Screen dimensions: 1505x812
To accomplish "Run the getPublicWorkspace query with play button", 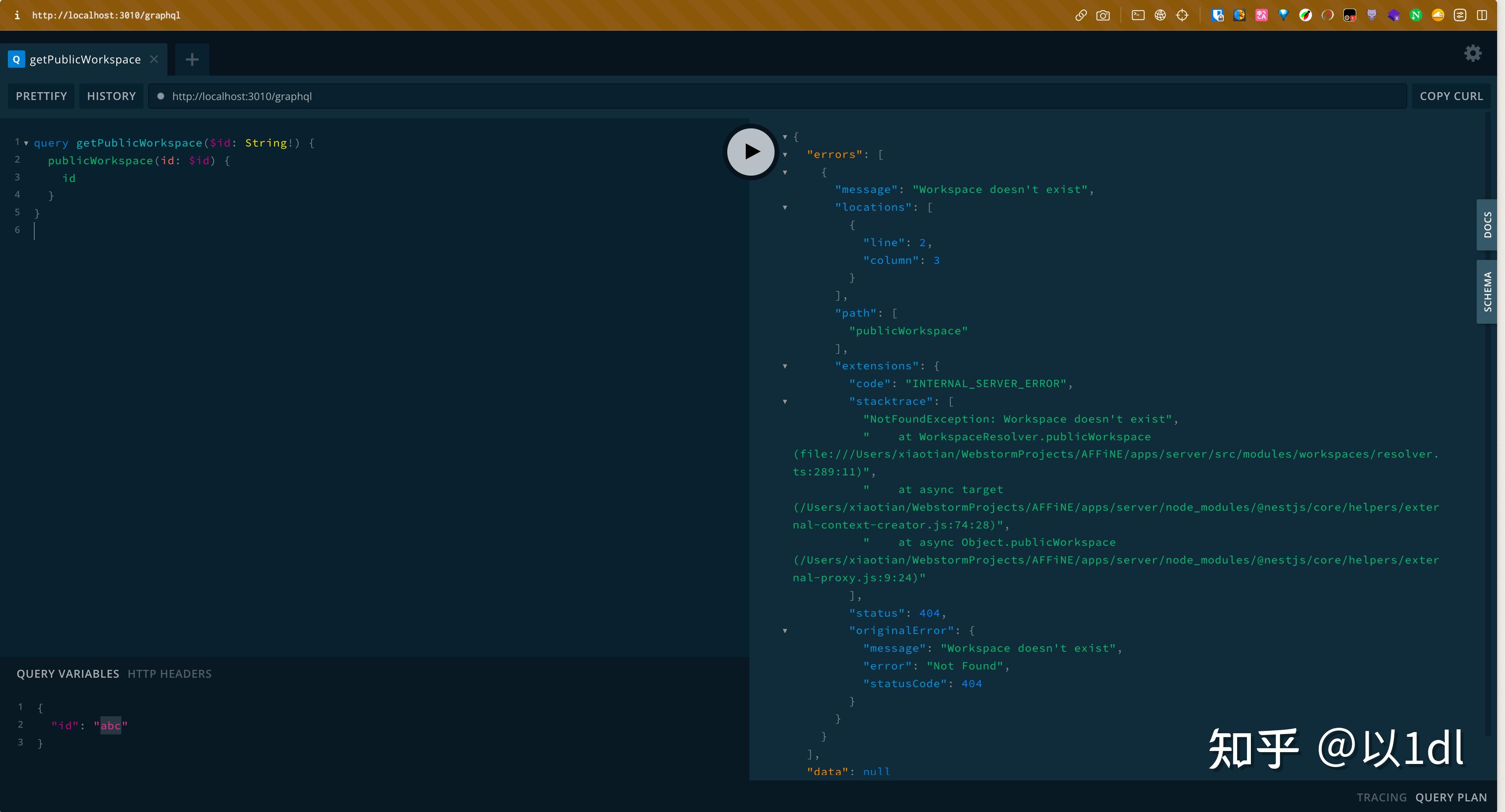I will 751,152.
